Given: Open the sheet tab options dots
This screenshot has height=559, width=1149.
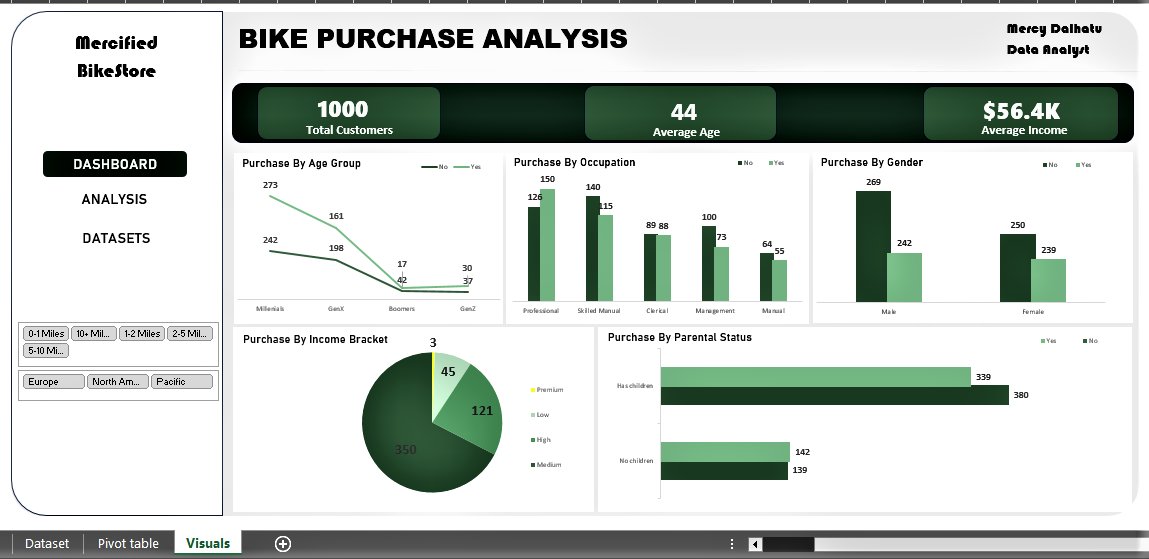Looking at the screenshot, I should click(x=731, y=544).
